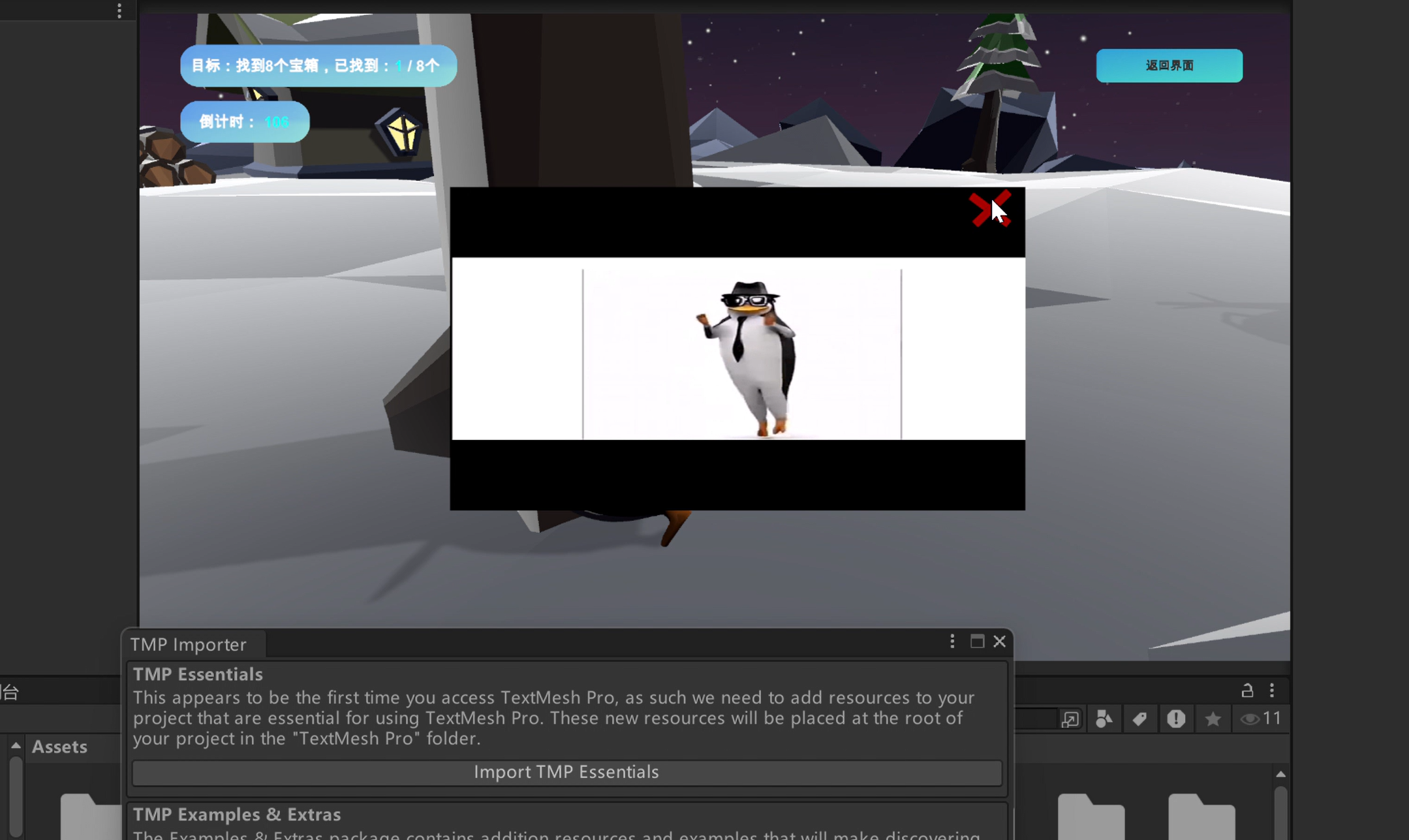This screenshot has height=840, width=1409.
Task: Click the asset grid vertical scrollbar
Action: click(x=1280, y=813)
